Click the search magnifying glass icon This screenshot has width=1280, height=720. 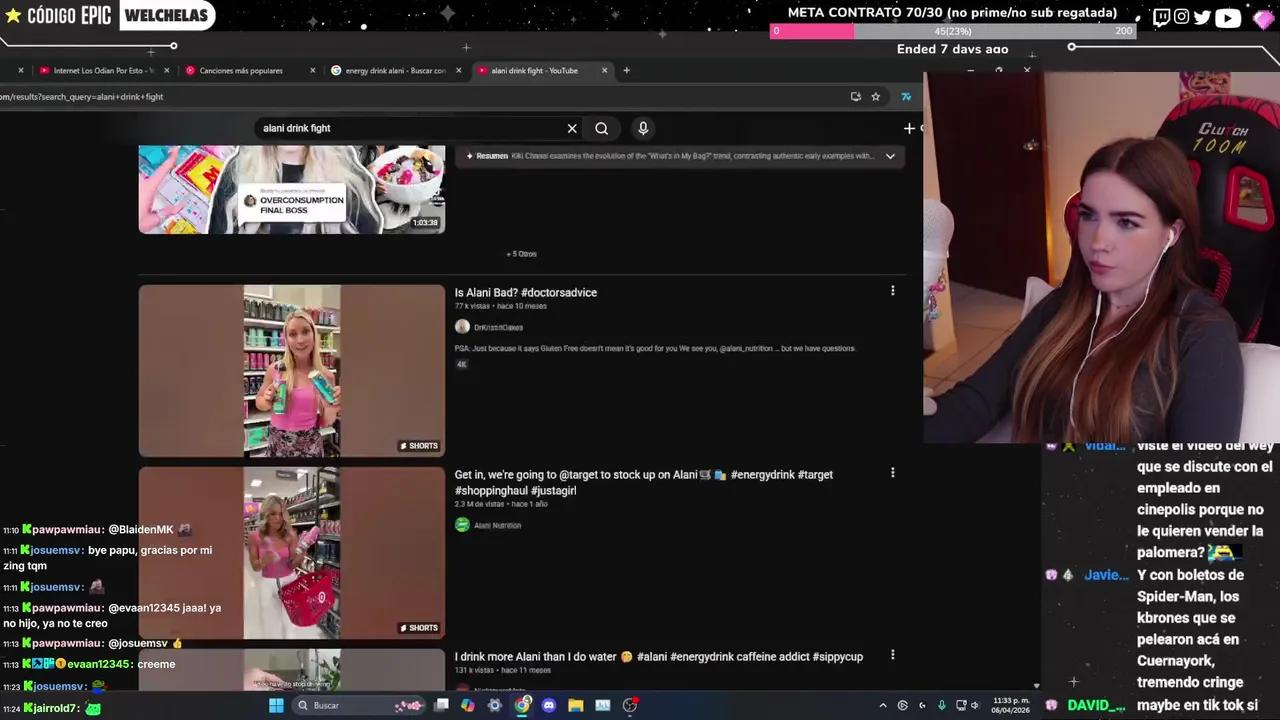coord(601,127)
